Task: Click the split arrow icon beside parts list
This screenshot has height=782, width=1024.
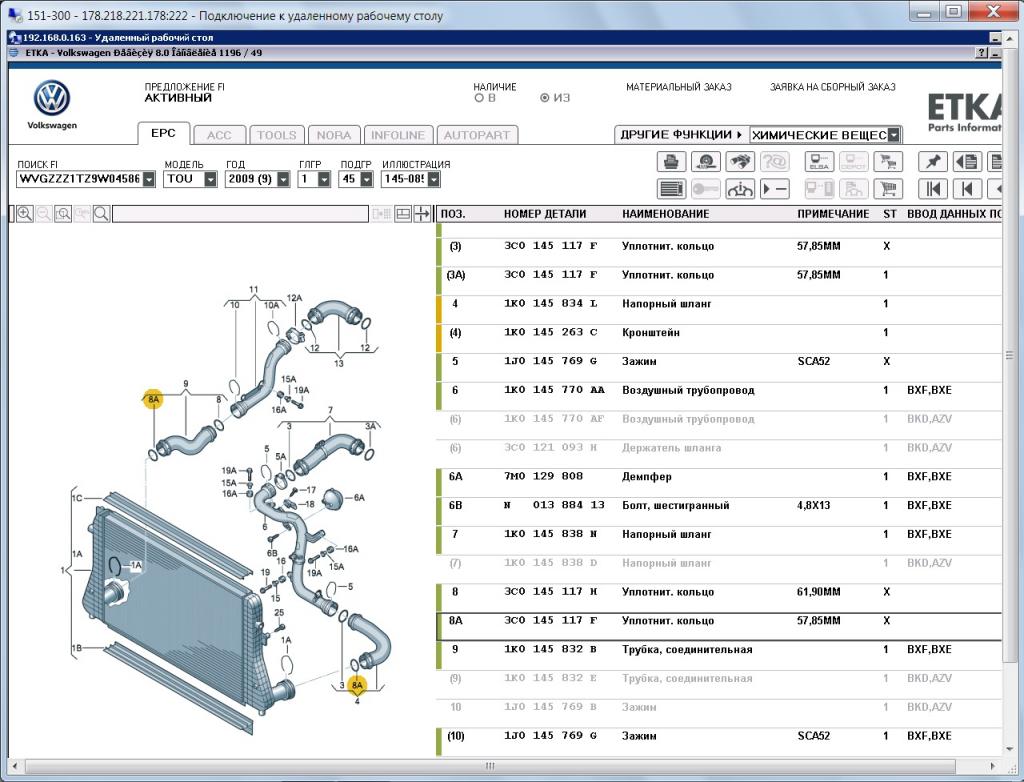Action: 423,214
